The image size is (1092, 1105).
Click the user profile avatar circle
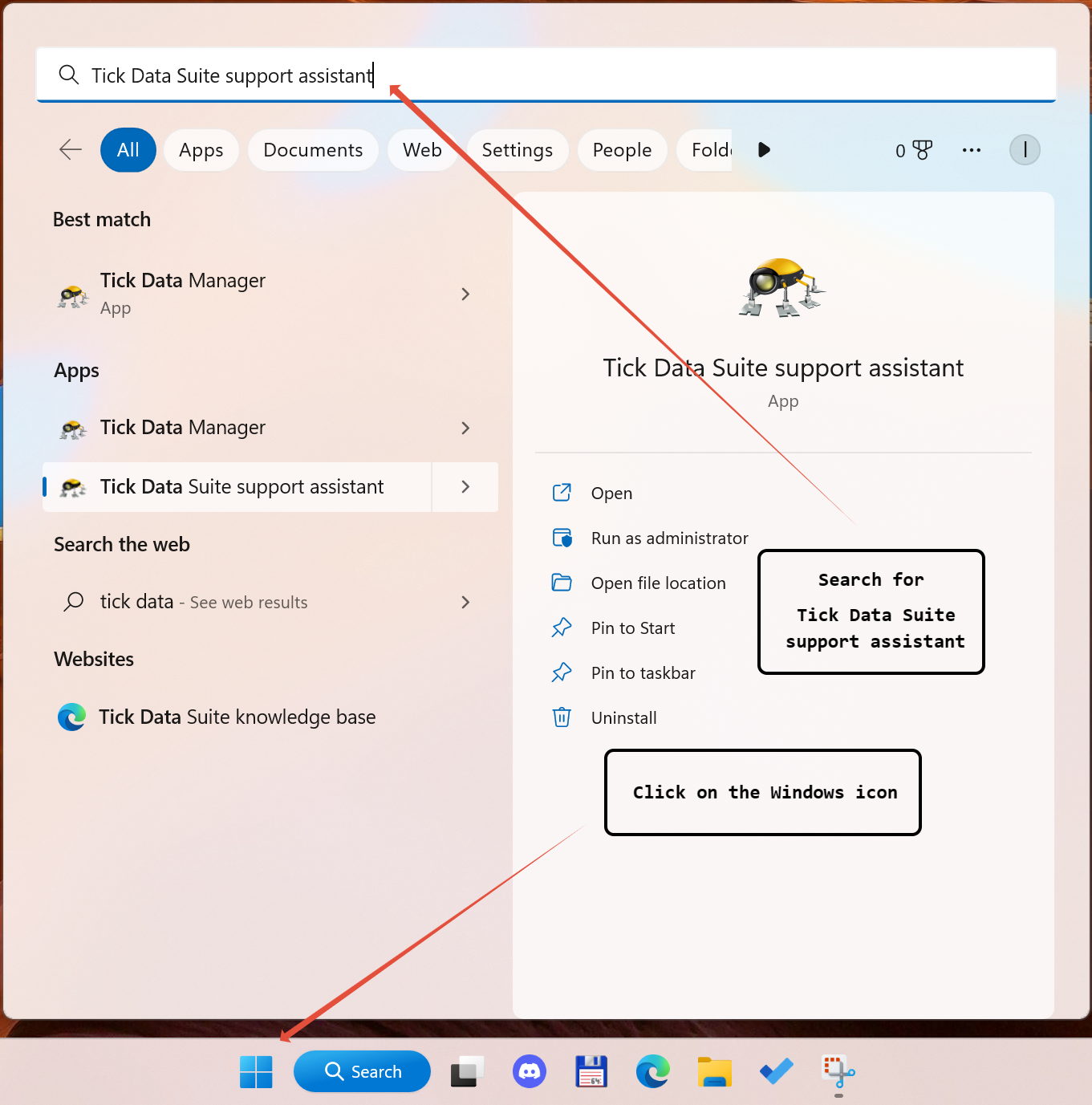pos(1025,150)
